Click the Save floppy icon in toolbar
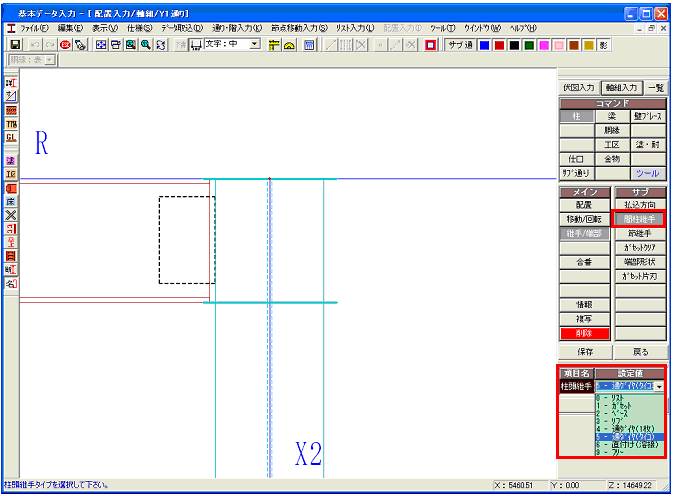Image resolution: width=673 pixels, height=496 pixels. click(x=15, y=45)
